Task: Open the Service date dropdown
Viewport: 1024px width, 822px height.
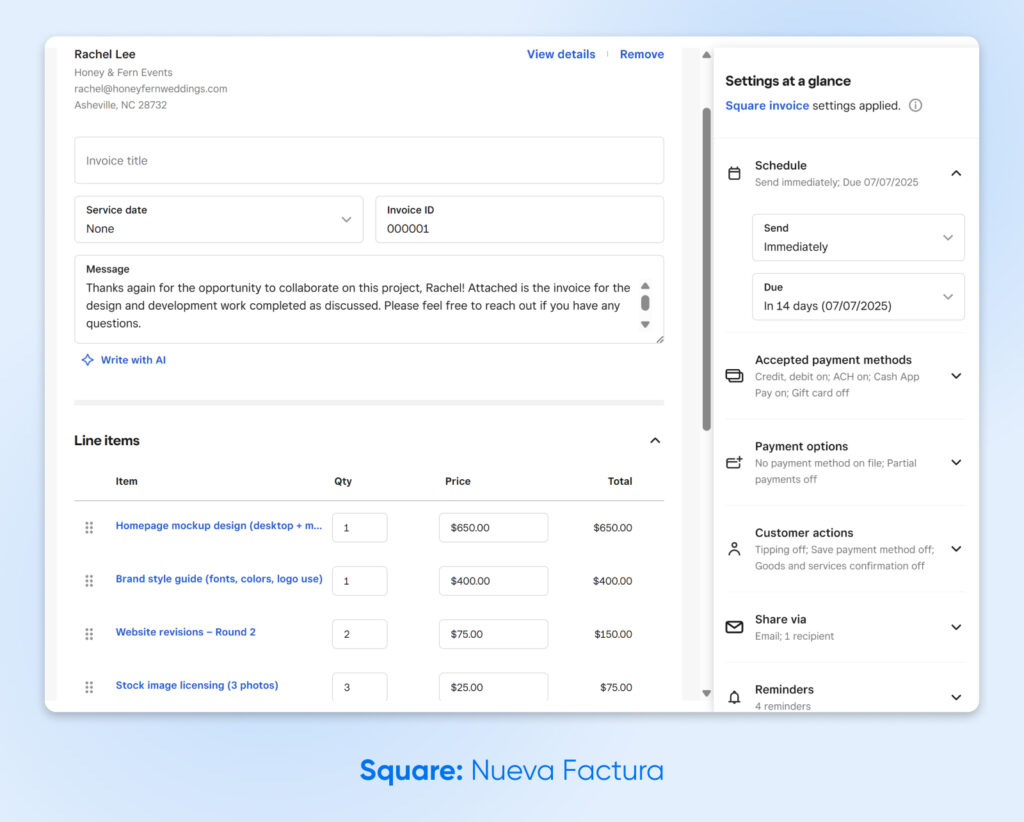Action: 346,219
